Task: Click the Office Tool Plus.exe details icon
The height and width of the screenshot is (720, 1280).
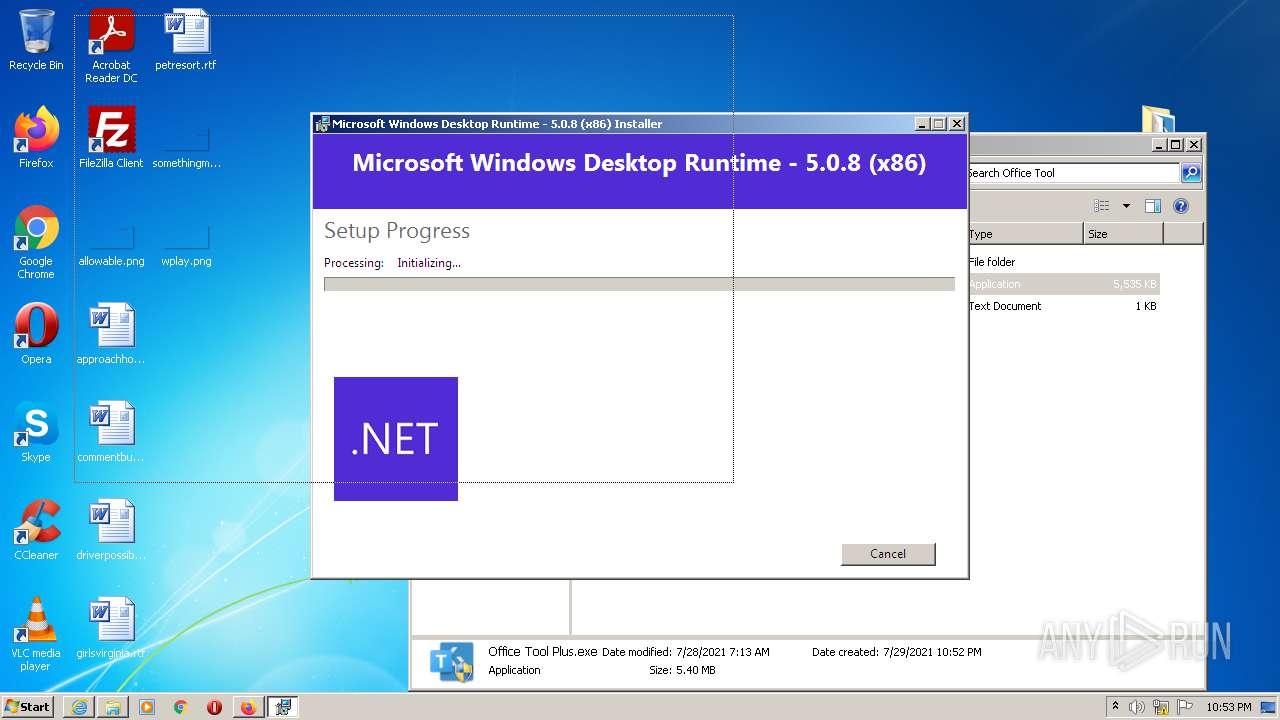Action: [451, 661]
